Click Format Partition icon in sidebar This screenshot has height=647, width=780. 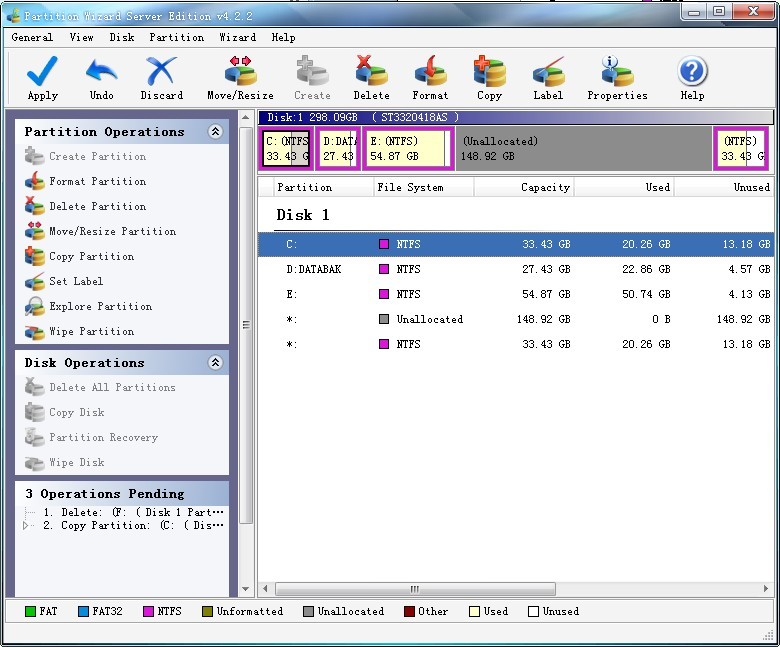click(x=34, y=181)
